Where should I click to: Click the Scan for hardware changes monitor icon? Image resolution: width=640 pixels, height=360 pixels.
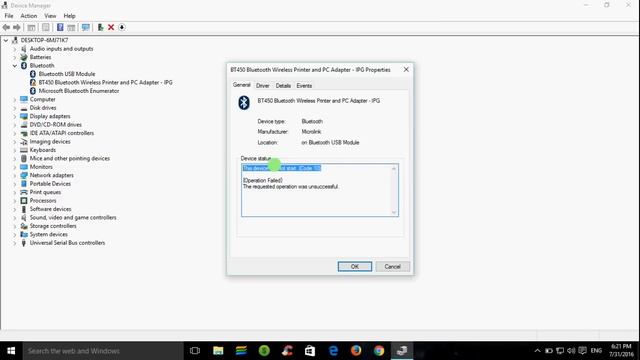(x=86, y=27)
